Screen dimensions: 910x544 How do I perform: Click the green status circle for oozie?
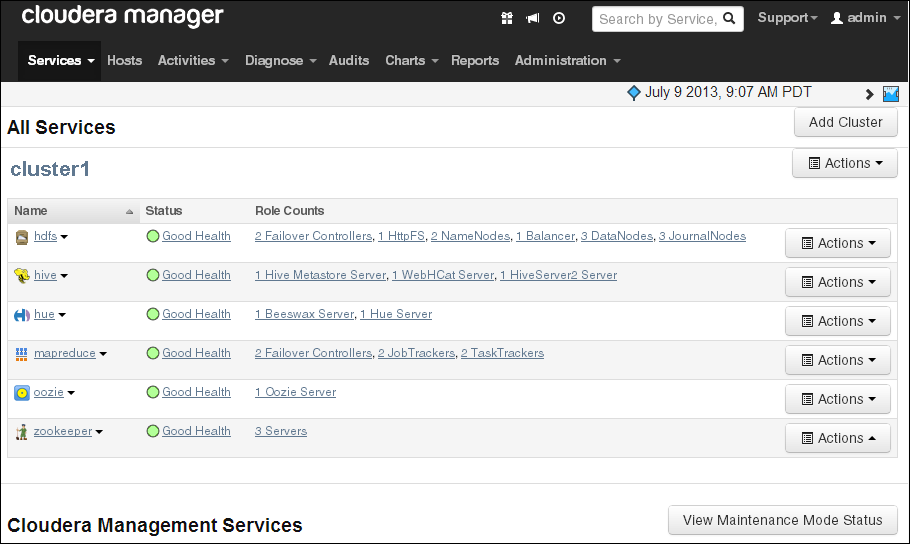(x=153, y=392)
